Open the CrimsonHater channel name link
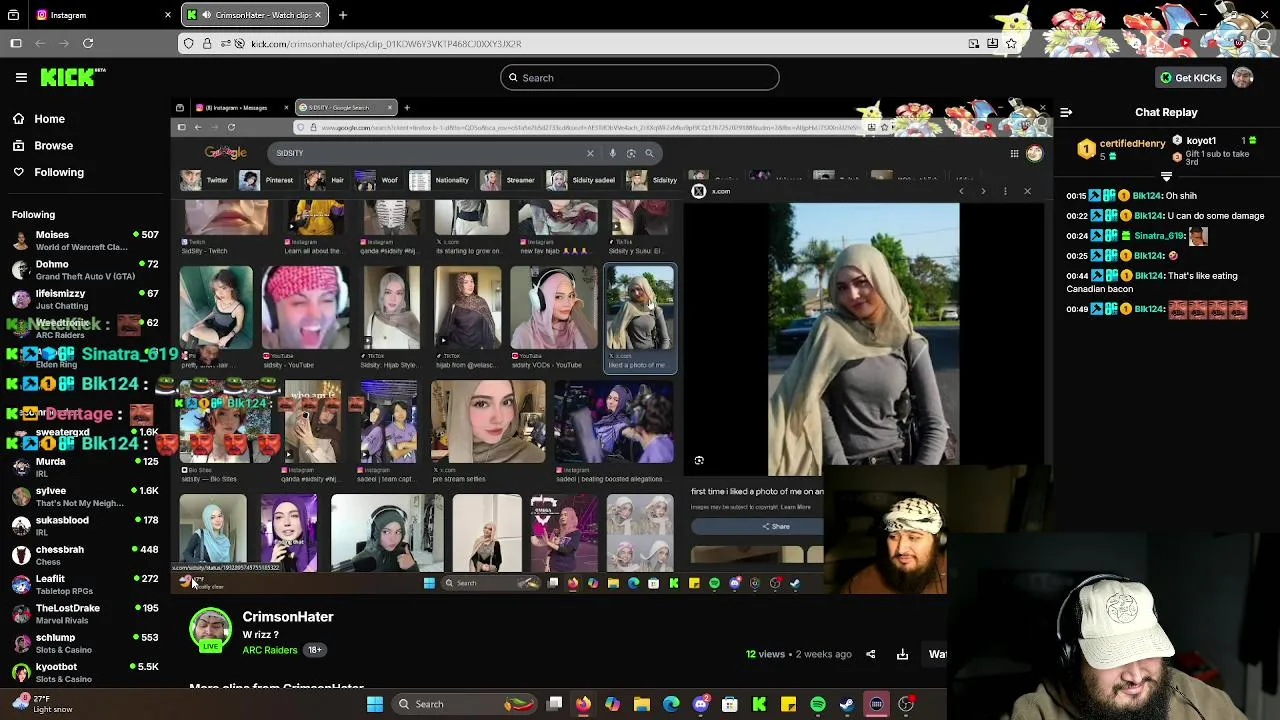The image size is (1280, 720). [288, 617]
